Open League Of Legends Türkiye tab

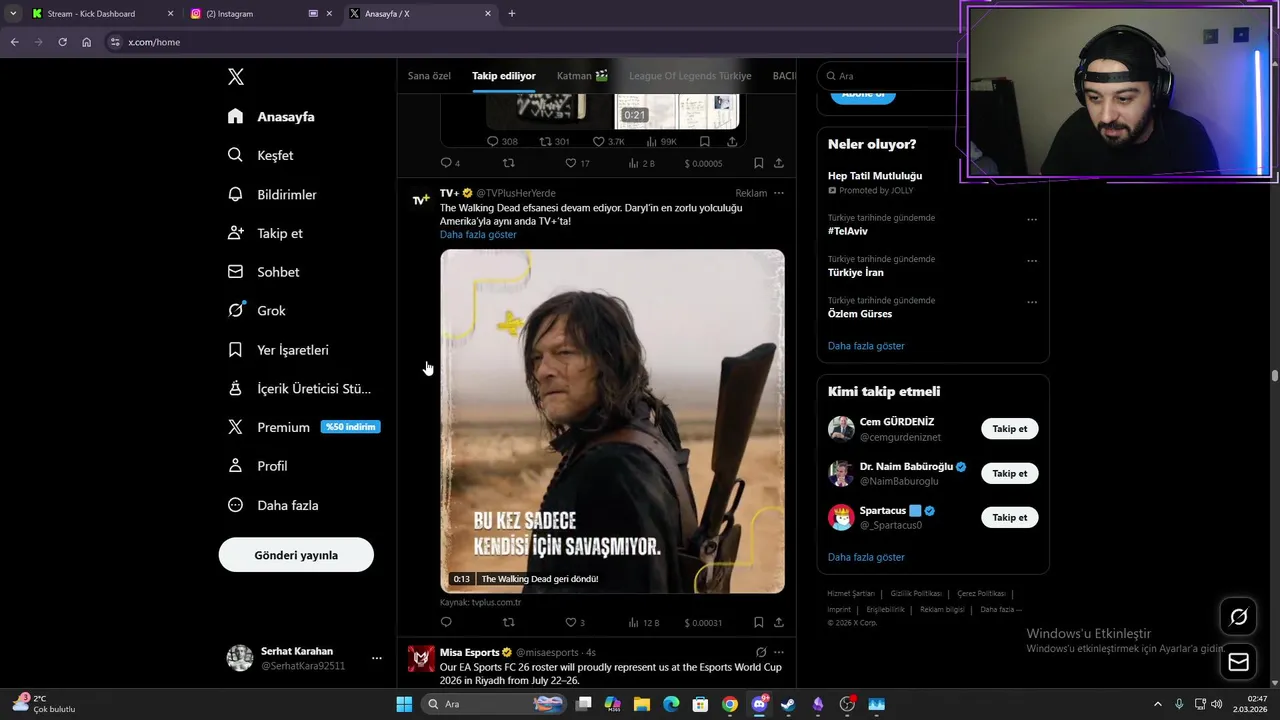point(690,76)
